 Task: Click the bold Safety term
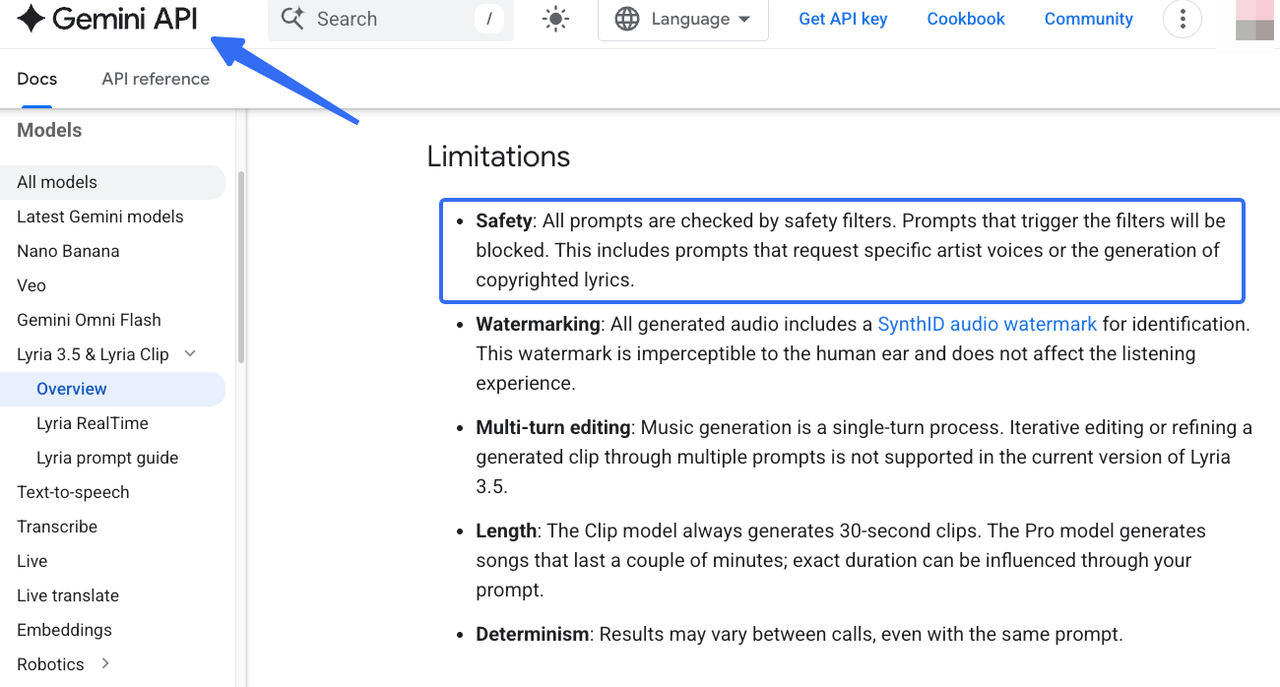[504, 220]
